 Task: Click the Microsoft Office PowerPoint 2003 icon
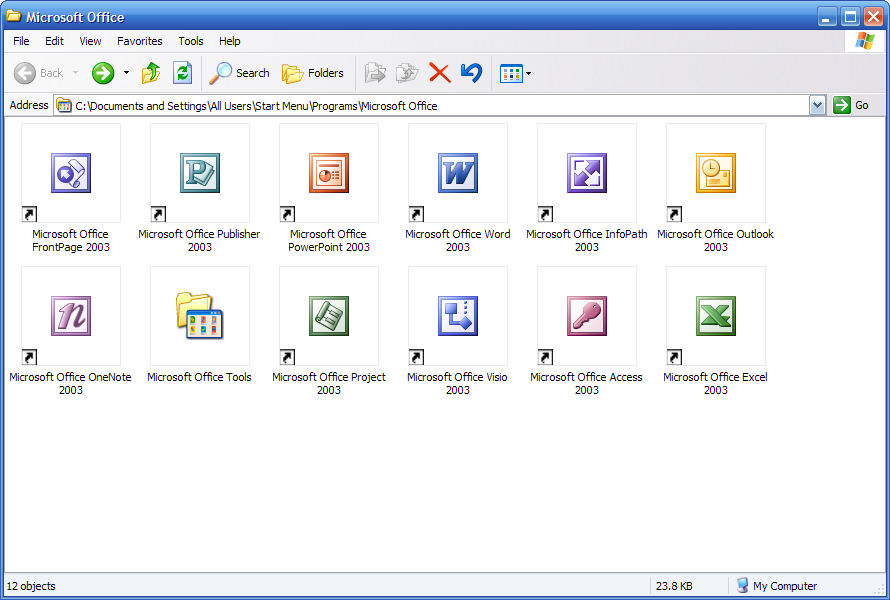329,173
